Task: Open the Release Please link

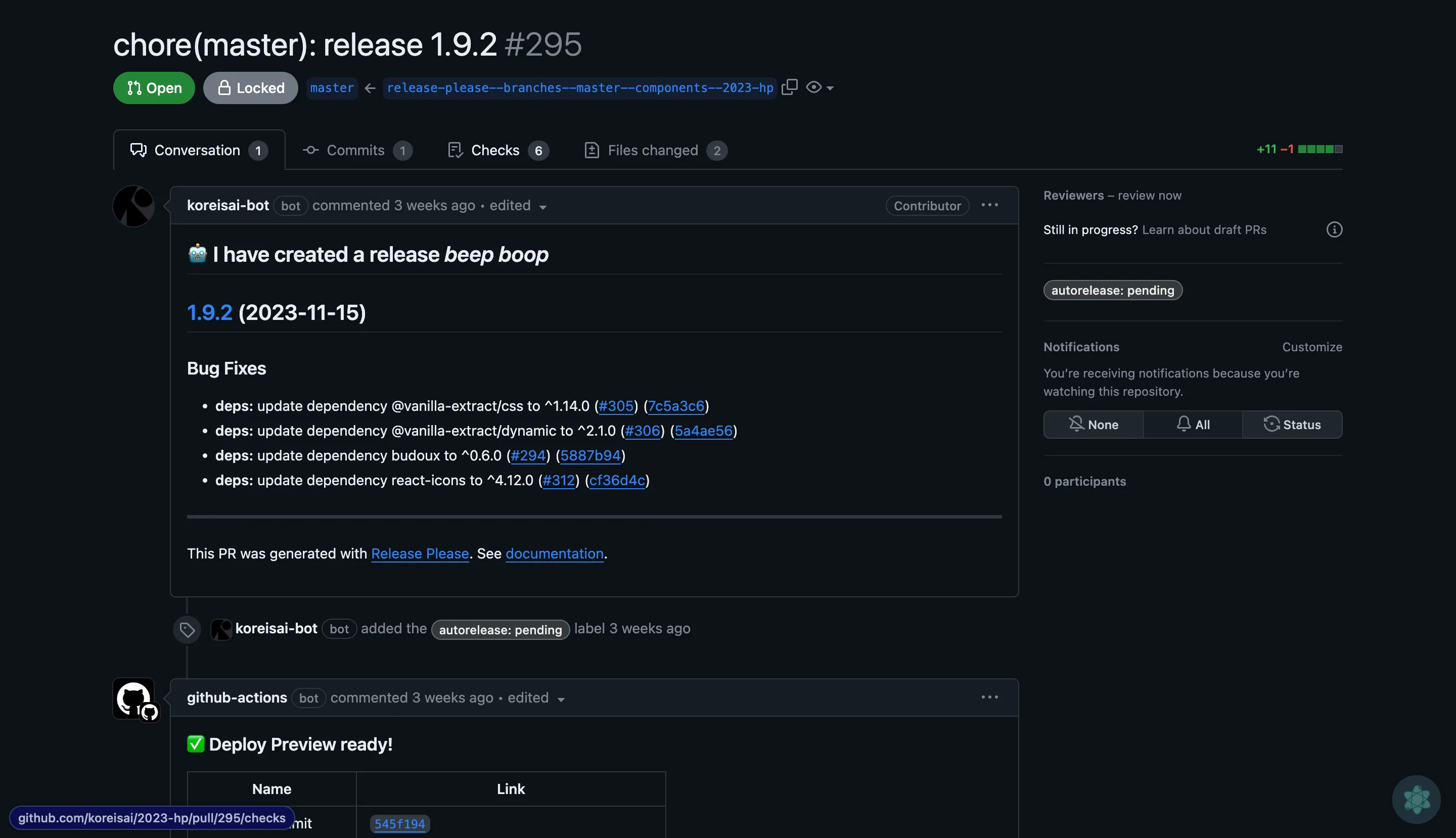Action: 420,553
